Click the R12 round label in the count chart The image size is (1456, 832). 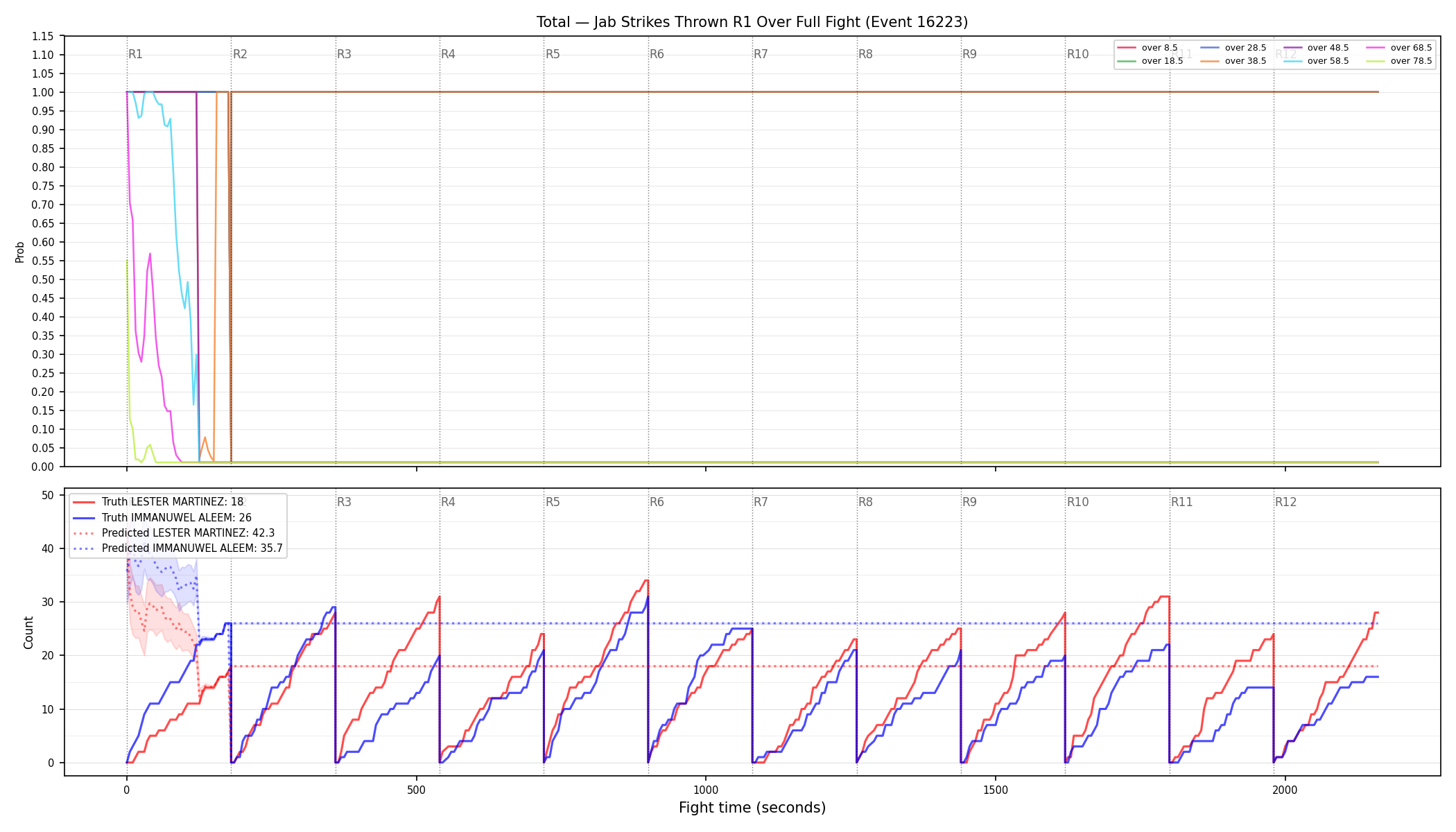click(x=1286, y=502)
